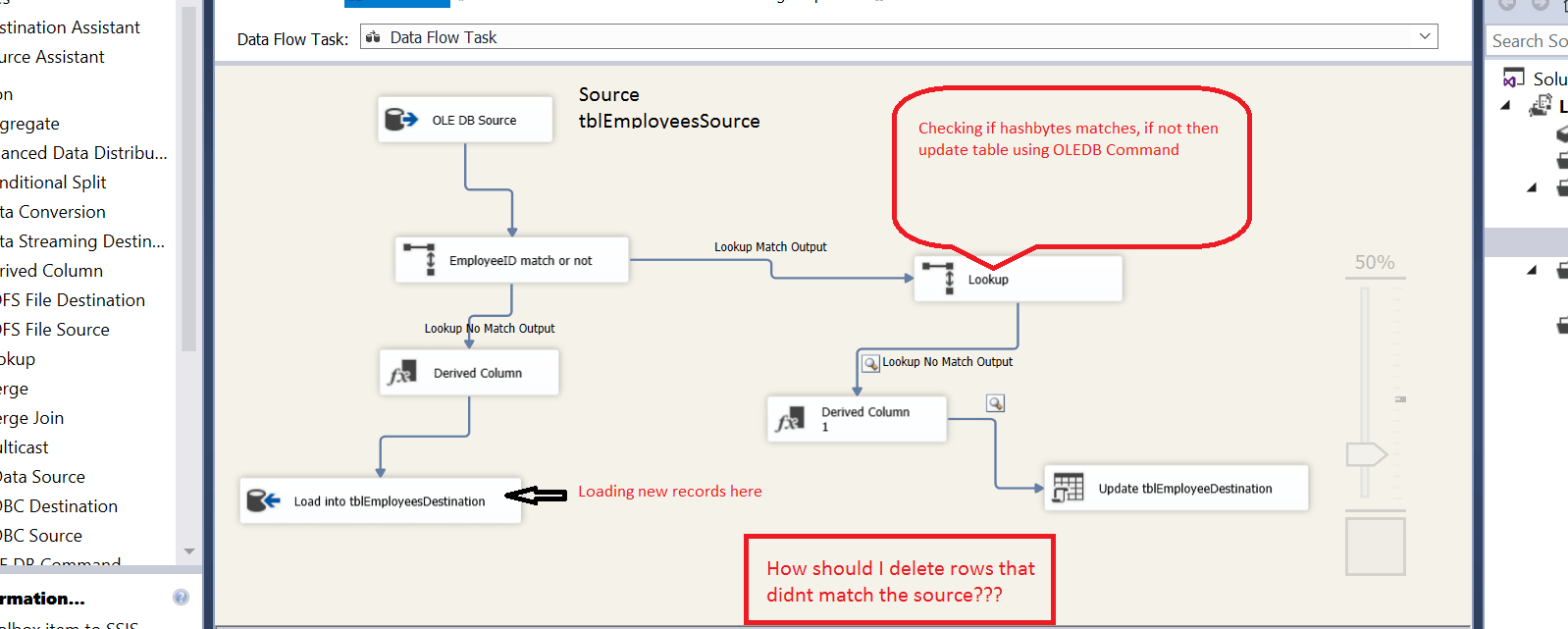Click the 50% zoom level label
This screenshot has width=1568, height=629.
(1375, 262)
